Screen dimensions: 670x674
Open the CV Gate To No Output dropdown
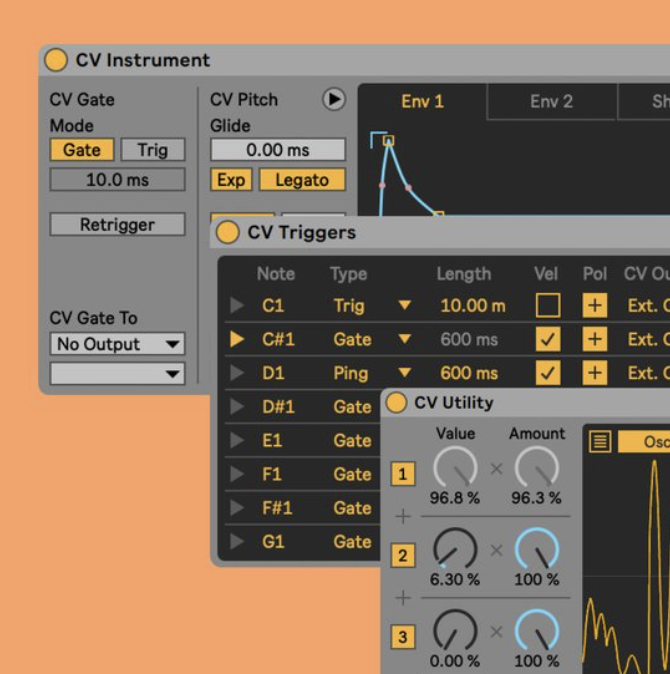tap(118, 344)
